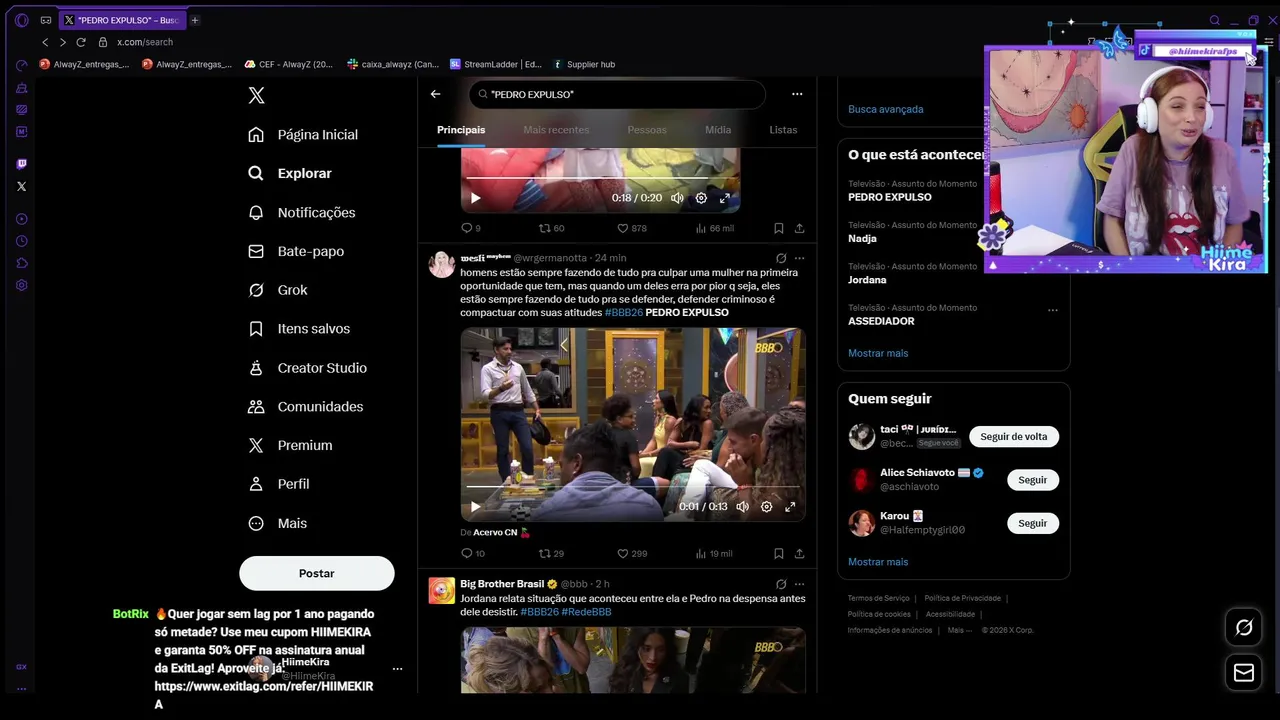1280x720 pixels.
Task: Go back with search arrow
Action: tap(435, 94)
